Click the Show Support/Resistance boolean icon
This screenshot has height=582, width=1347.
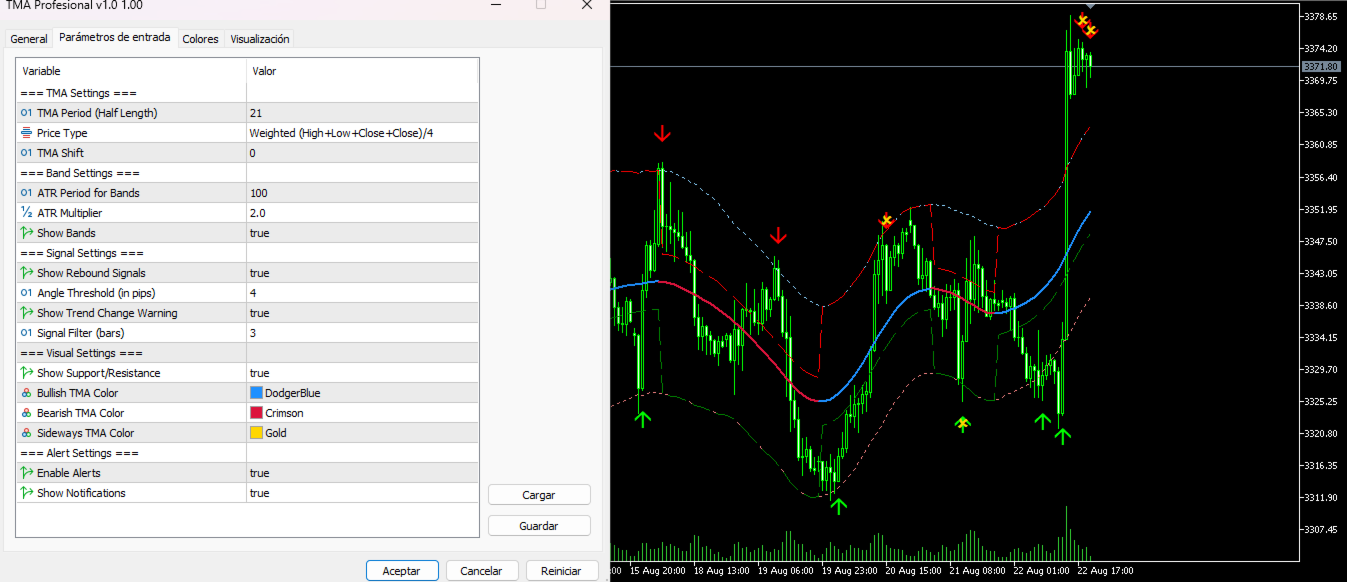26,373
